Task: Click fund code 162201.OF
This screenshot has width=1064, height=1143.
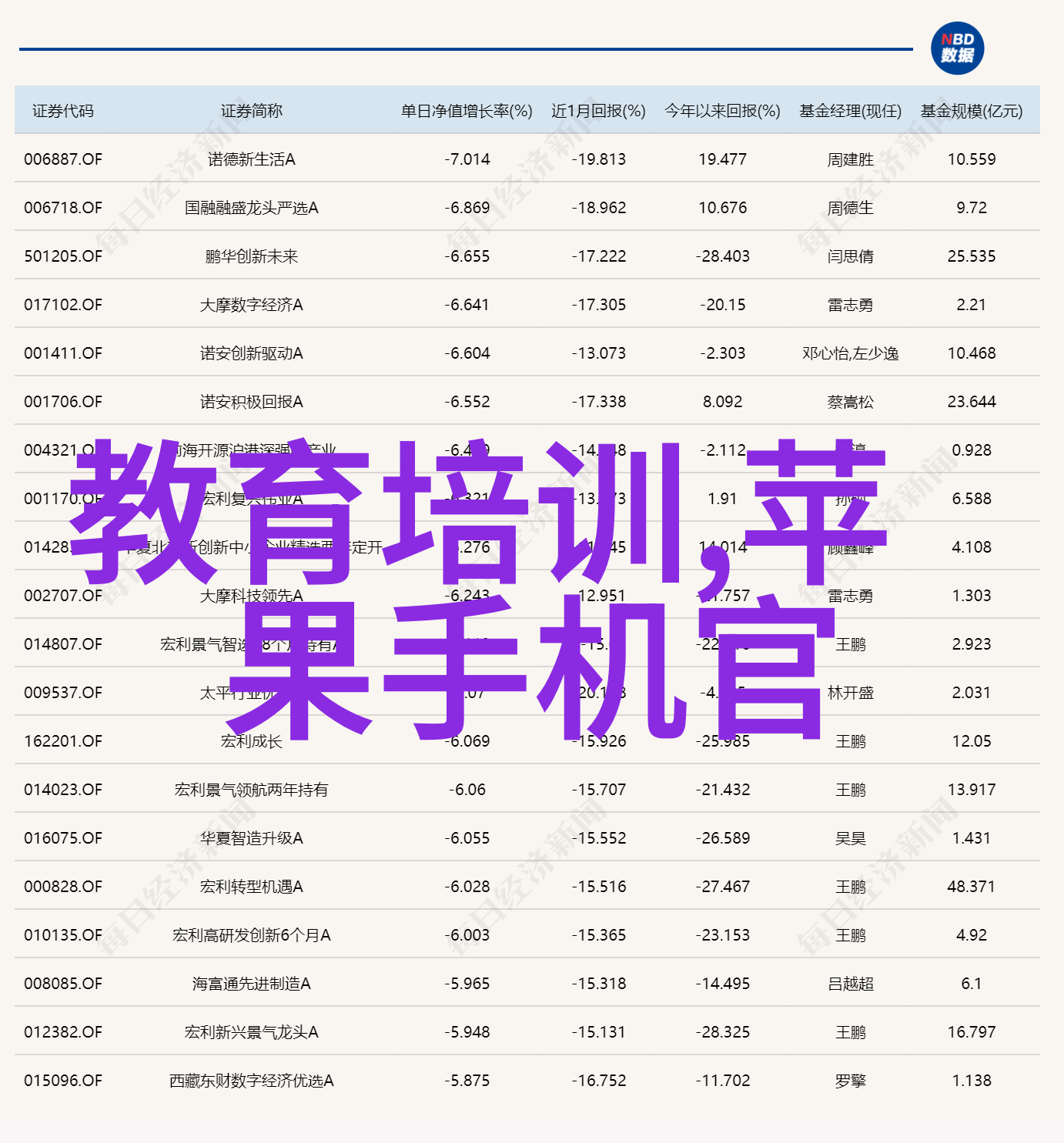Action: click(x=63, y=741)
